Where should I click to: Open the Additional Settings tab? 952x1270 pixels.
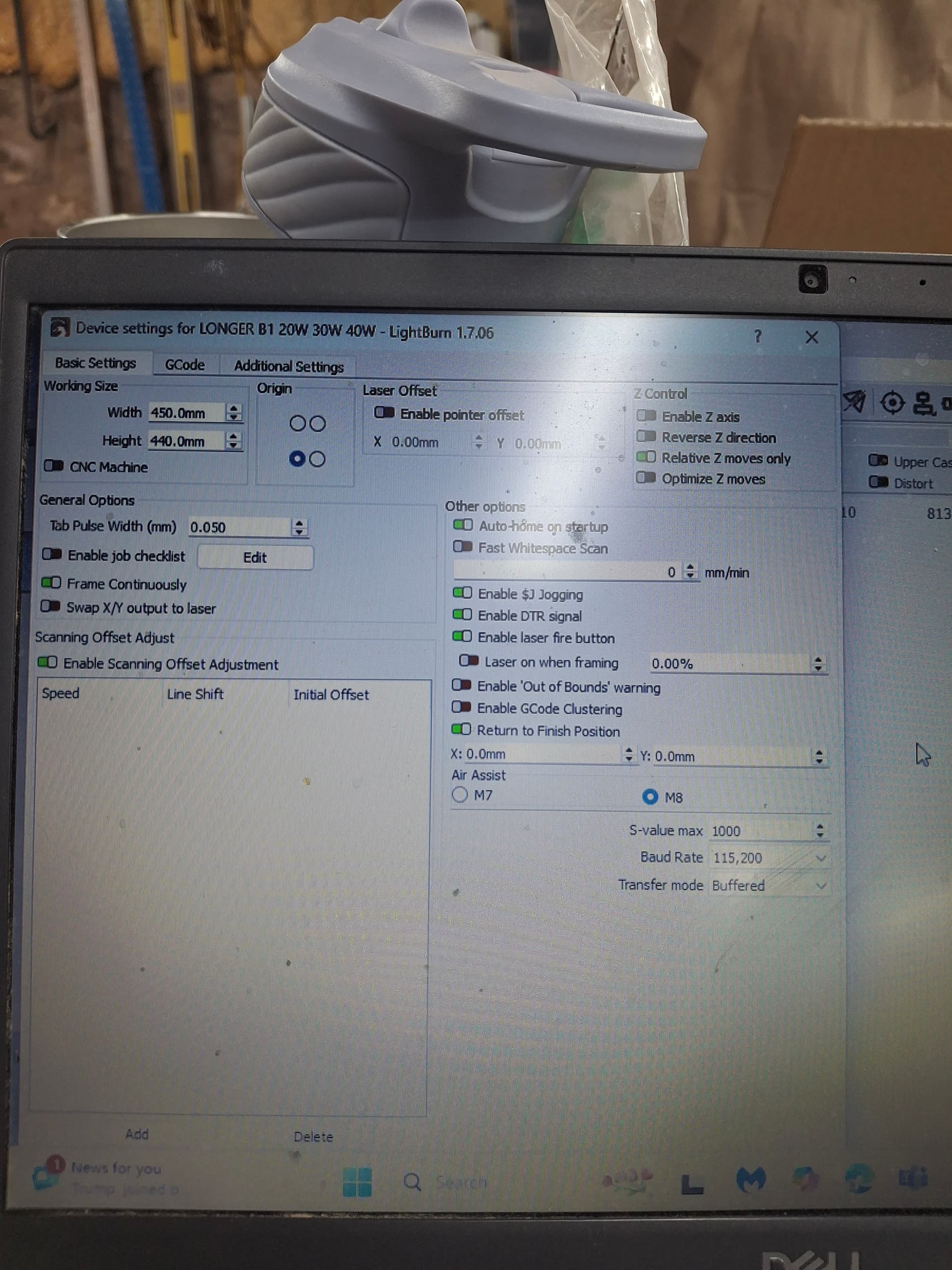click(x=289, y=366)
